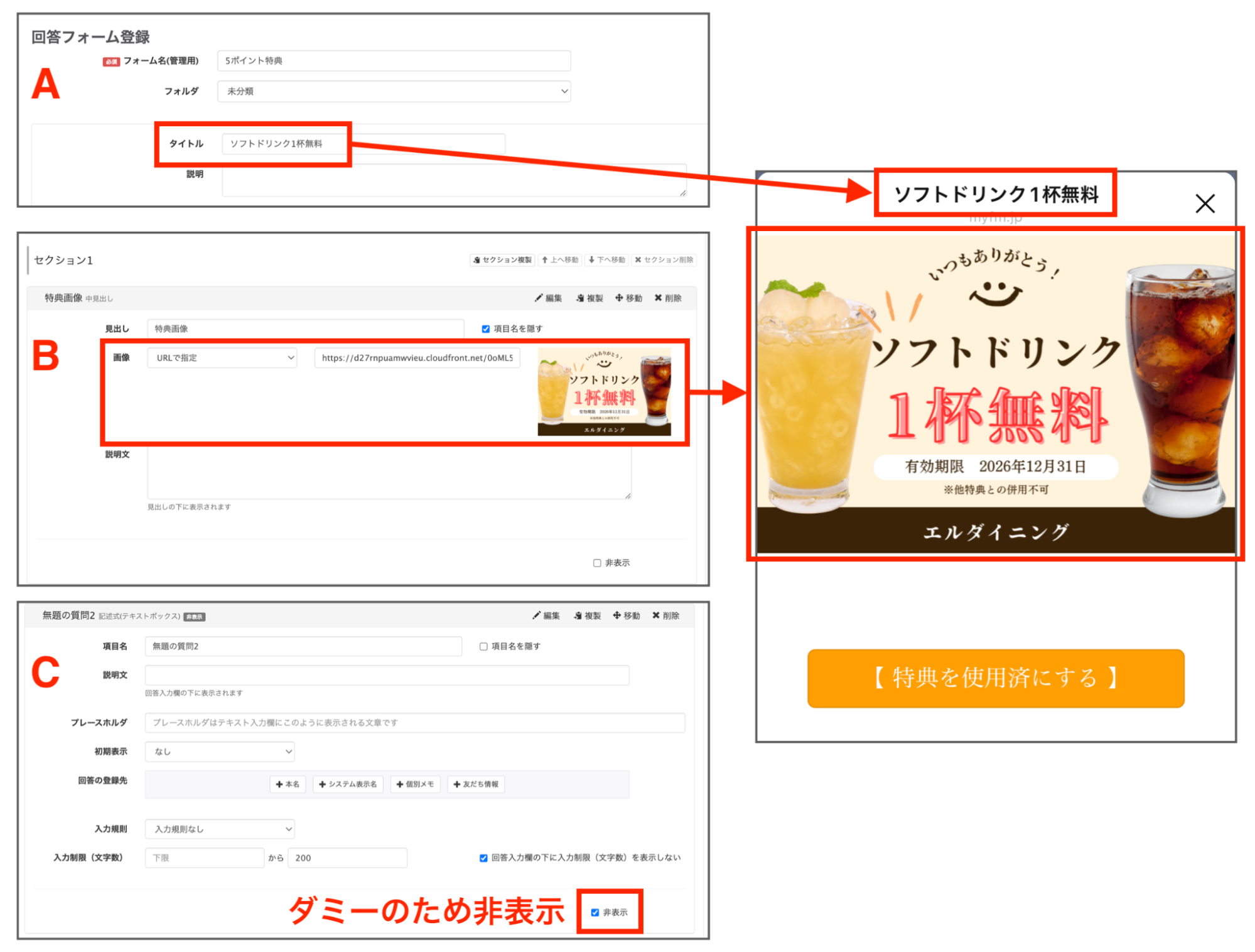1255x952 pixels.
Task: Click the 特典を使用済にする orange button
Action: pyautogui.click(x=995, y=678)
